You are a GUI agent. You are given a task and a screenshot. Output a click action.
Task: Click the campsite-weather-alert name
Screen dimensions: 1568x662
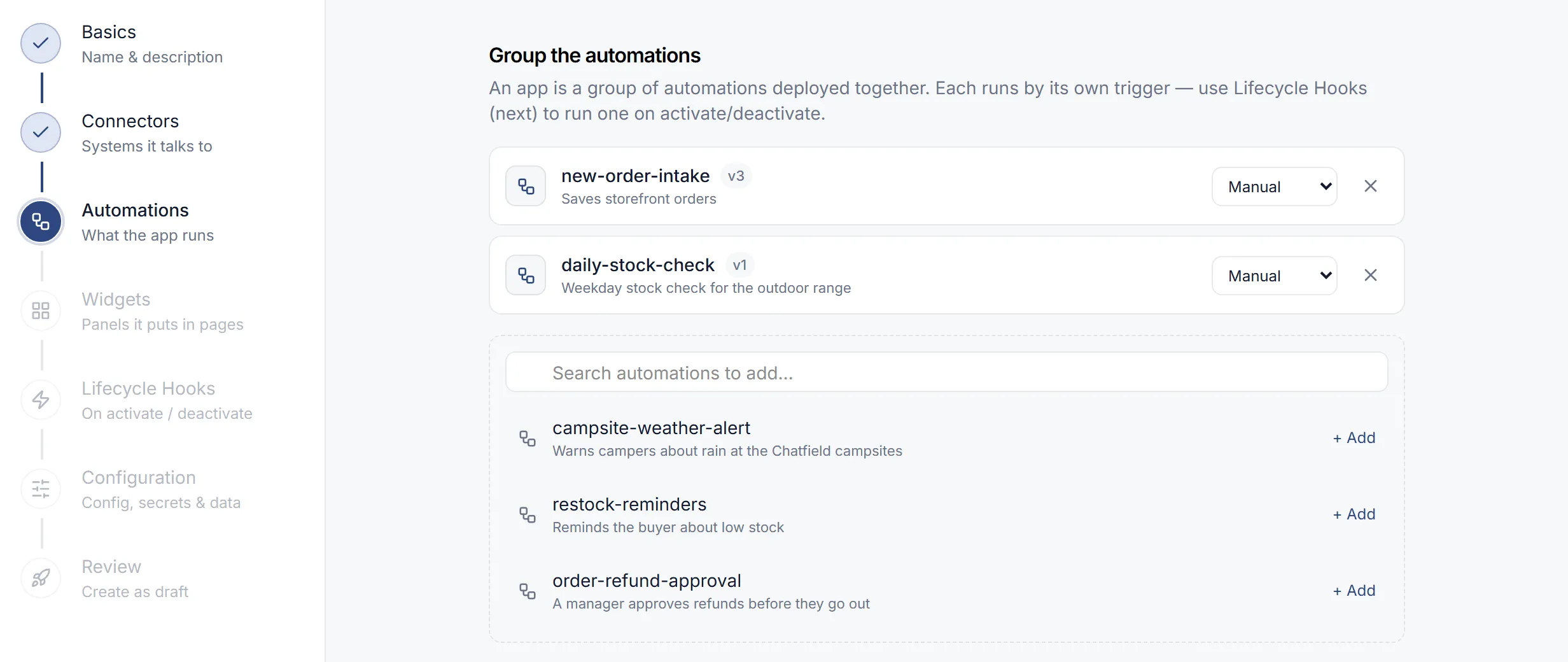click(x=651, y=428)
